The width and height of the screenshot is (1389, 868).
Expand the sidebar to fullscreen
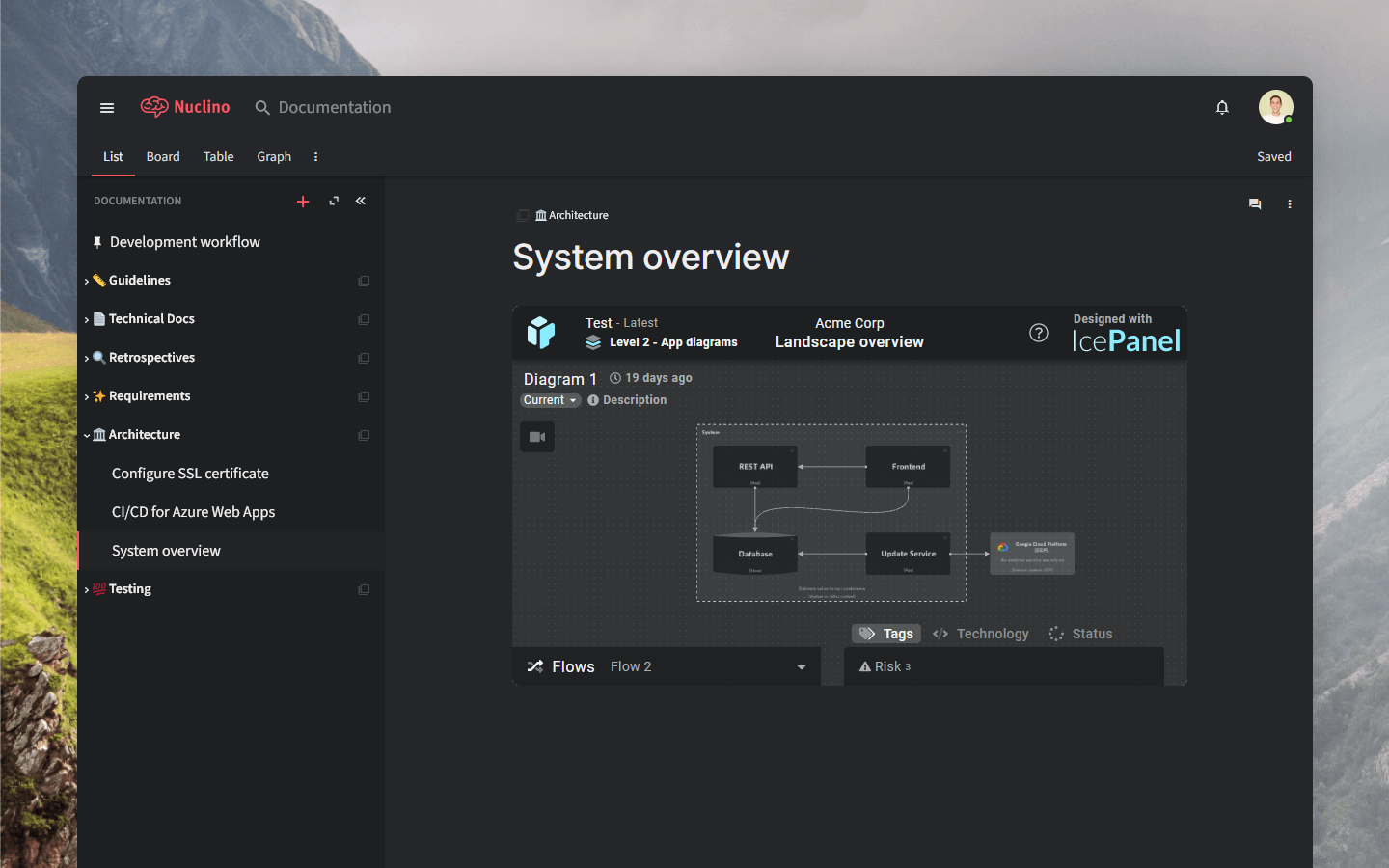[334, 201]
